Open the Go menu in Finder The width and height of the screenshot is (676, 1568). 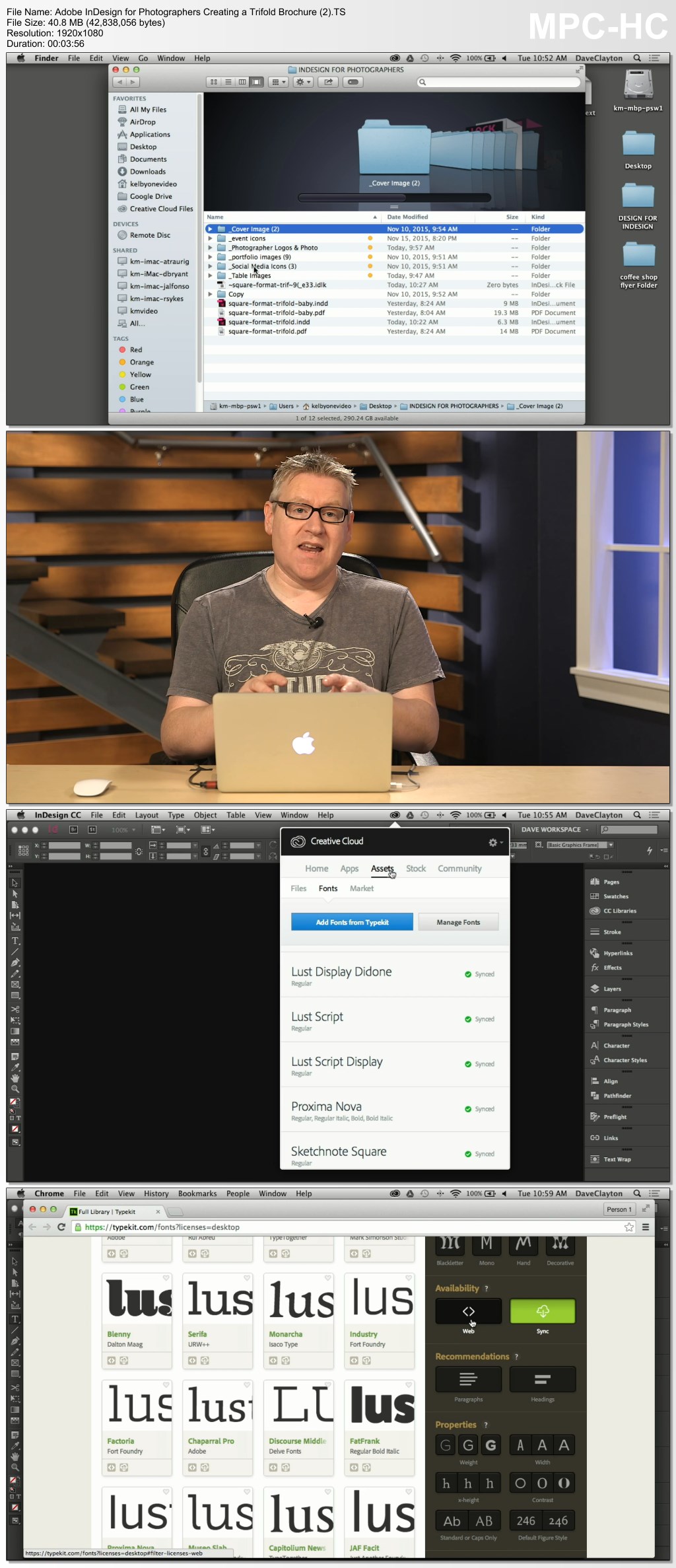point(143,58)
